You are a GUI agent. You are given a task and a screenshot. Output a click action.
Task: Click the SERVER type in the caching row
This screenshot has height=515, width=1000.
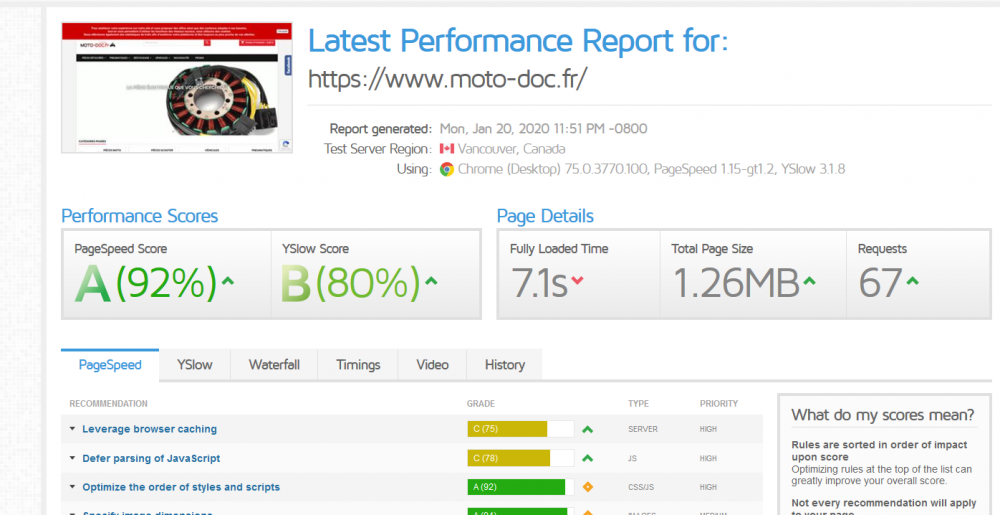pyautogui.click(x=643, y=430)
